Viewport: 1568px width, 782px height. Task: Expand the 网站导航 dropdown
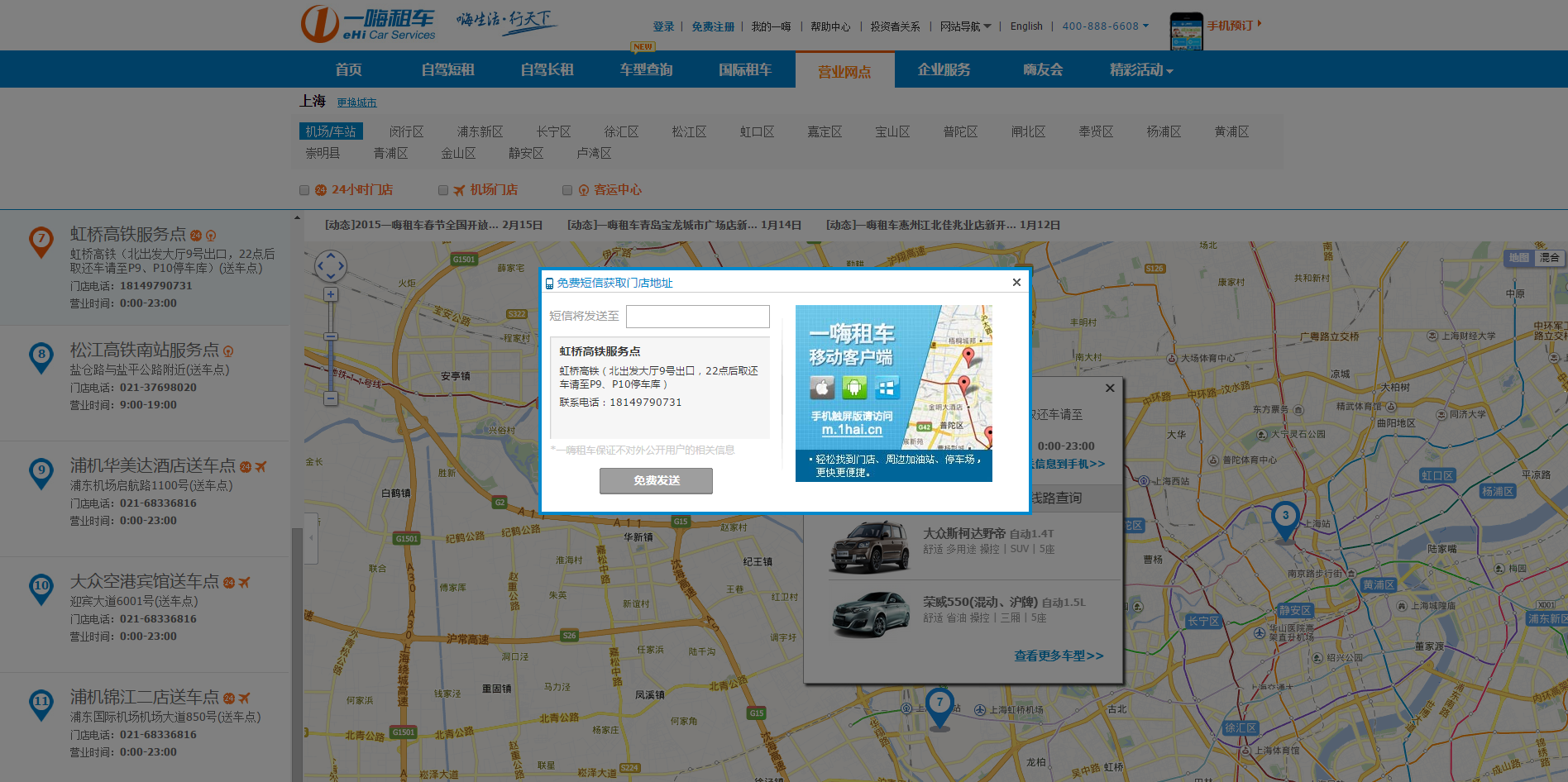(x=965, y=26)
